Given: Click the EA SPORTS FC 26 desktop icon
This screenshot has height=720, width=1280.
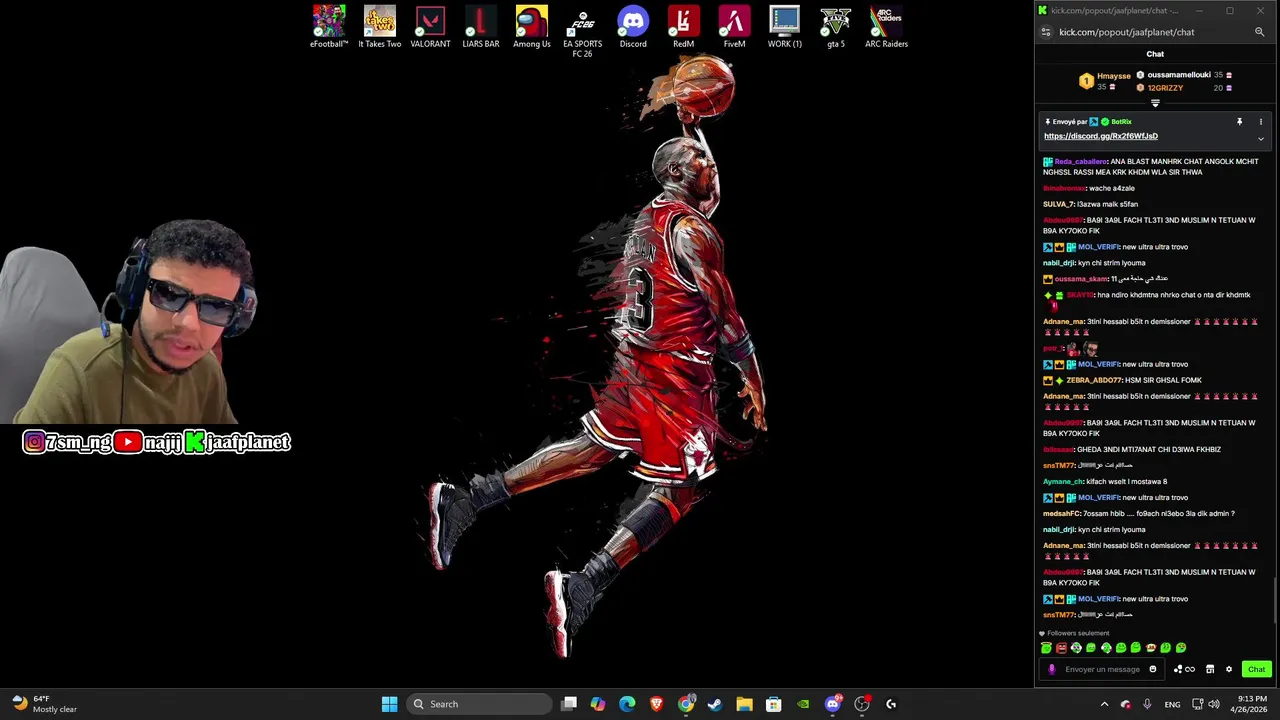Looking at the screenshot, I should pos(582,32).
